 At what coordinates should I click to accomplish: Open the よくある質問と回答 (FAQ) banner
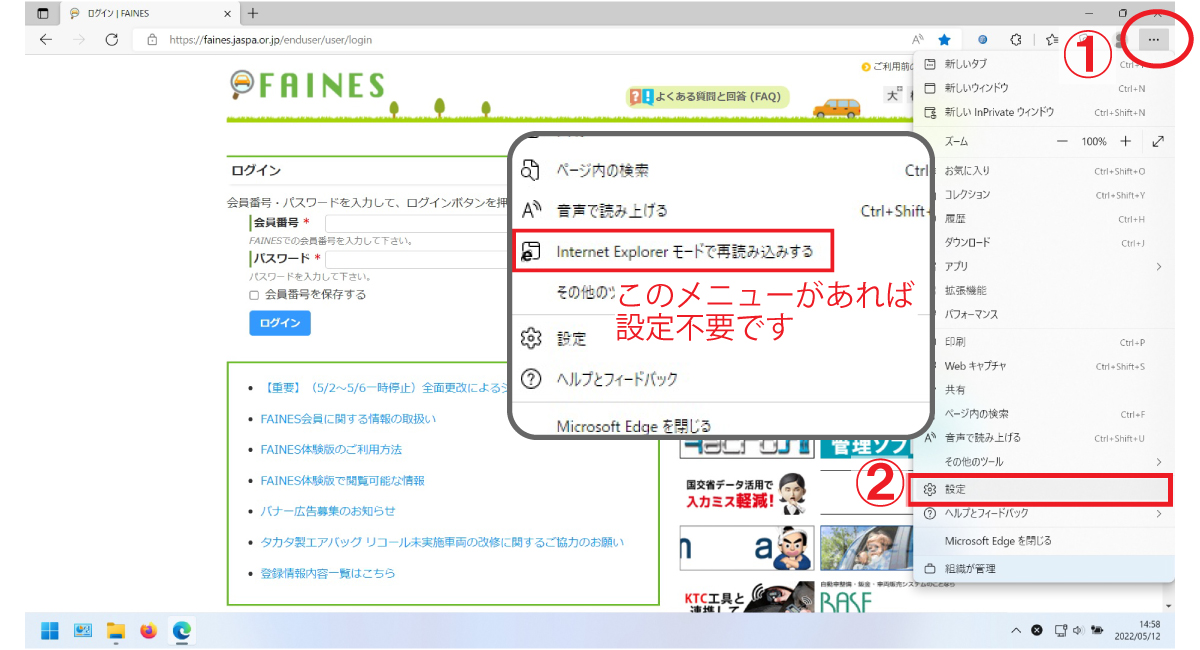[708, 97]
